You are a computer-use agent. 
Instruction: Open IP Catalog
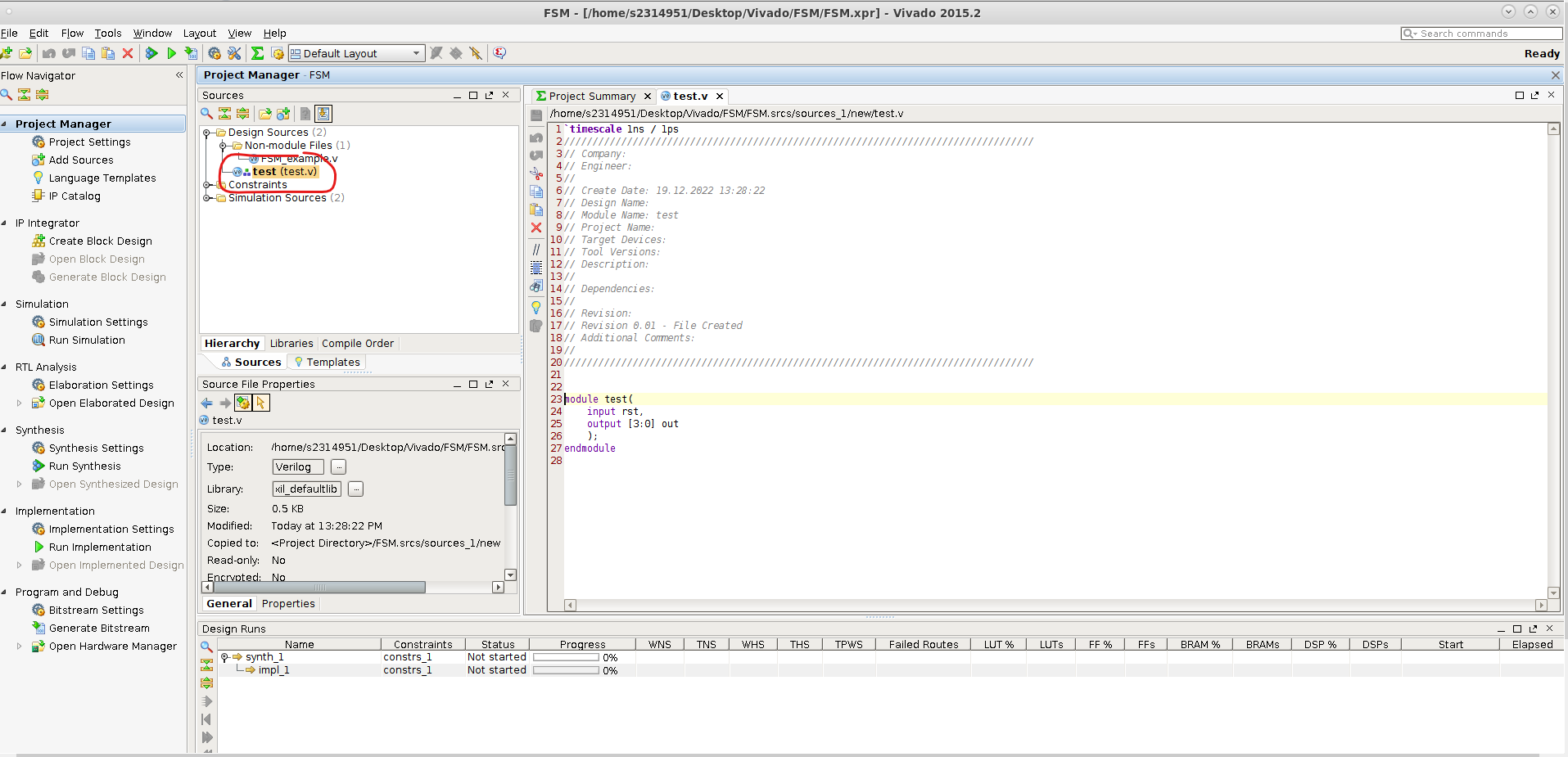point(75,196)
